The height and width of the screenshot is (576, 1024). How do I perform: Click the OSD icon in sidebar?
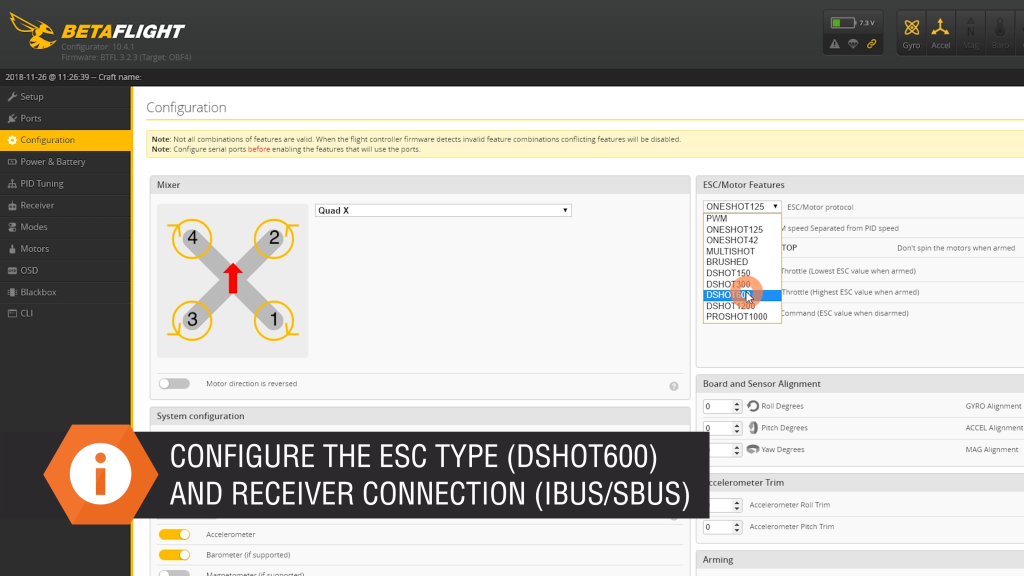(12, 270)
